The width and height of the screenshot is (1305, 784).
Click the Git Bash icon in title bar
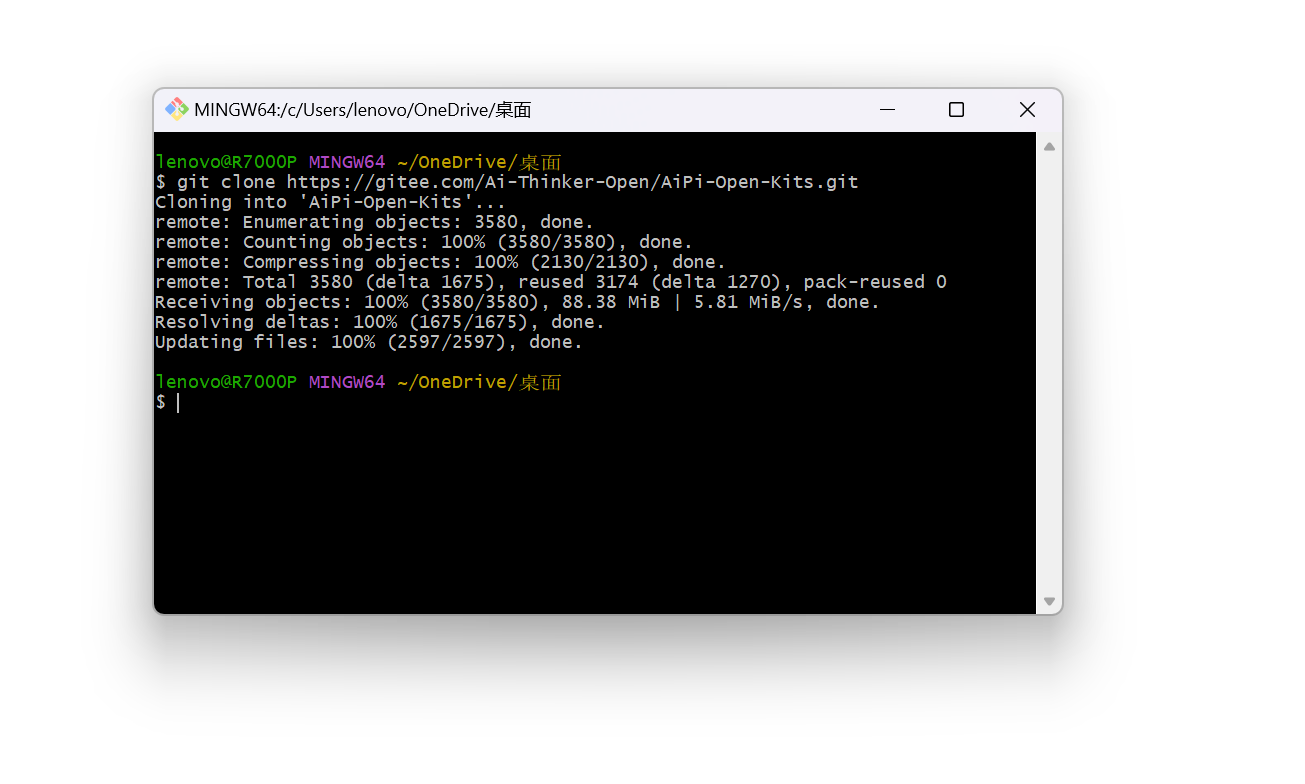177,109
